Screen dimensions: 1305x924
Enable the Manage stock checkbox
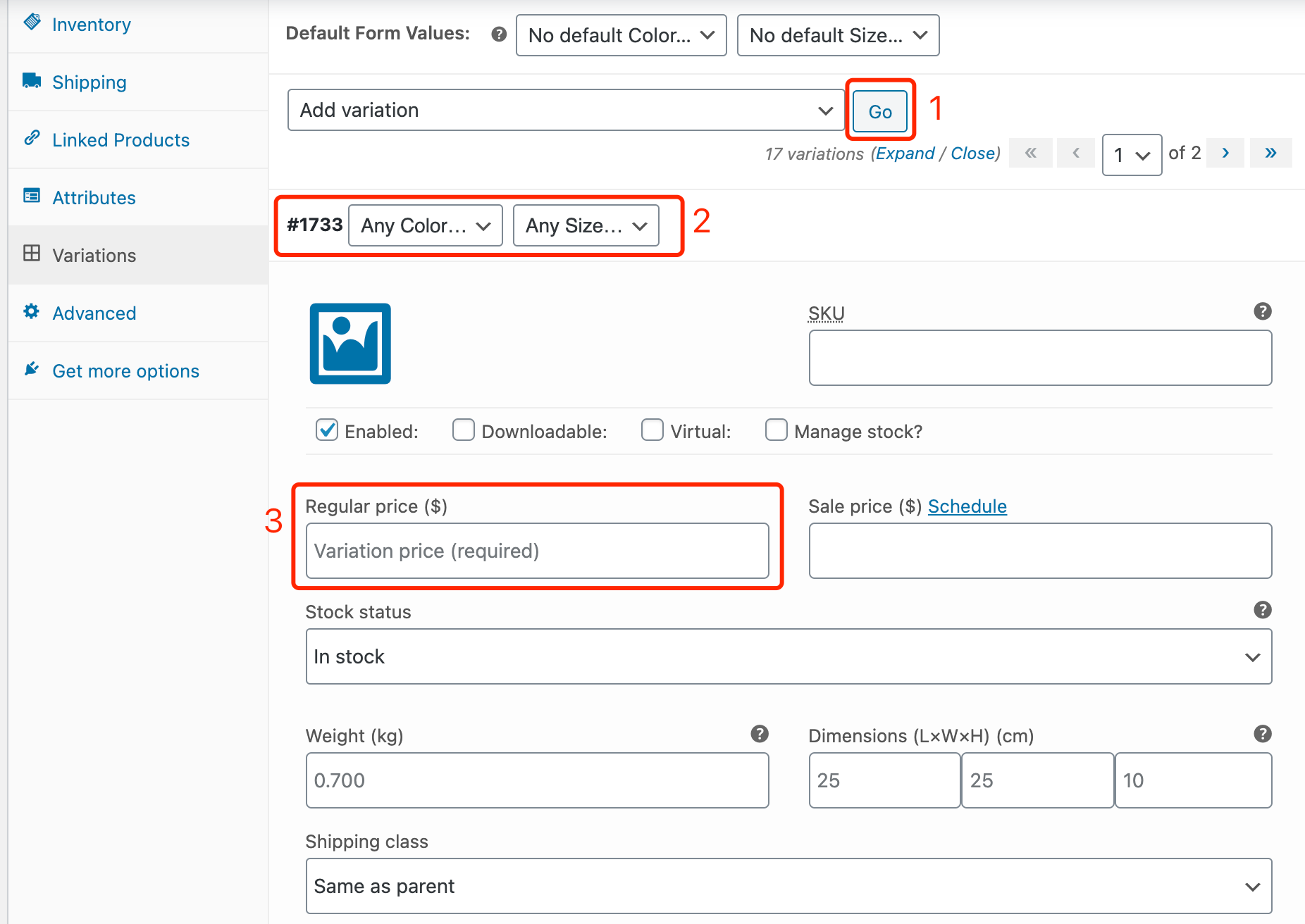click(777, 430)
